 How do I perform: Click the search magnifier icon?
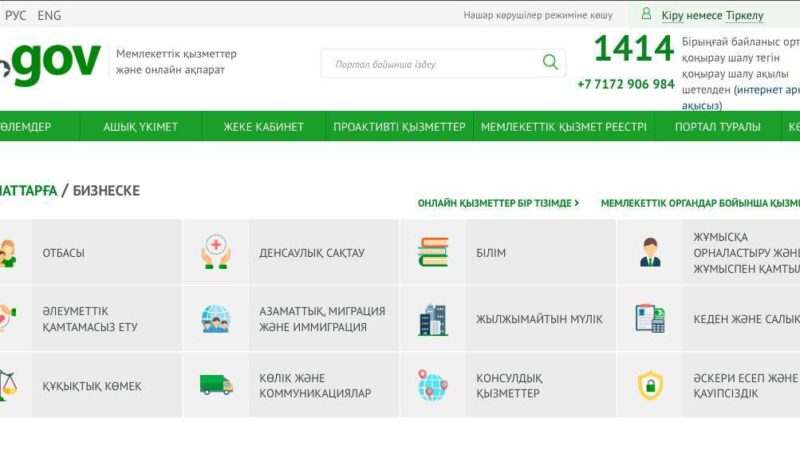tap(550, 62)
